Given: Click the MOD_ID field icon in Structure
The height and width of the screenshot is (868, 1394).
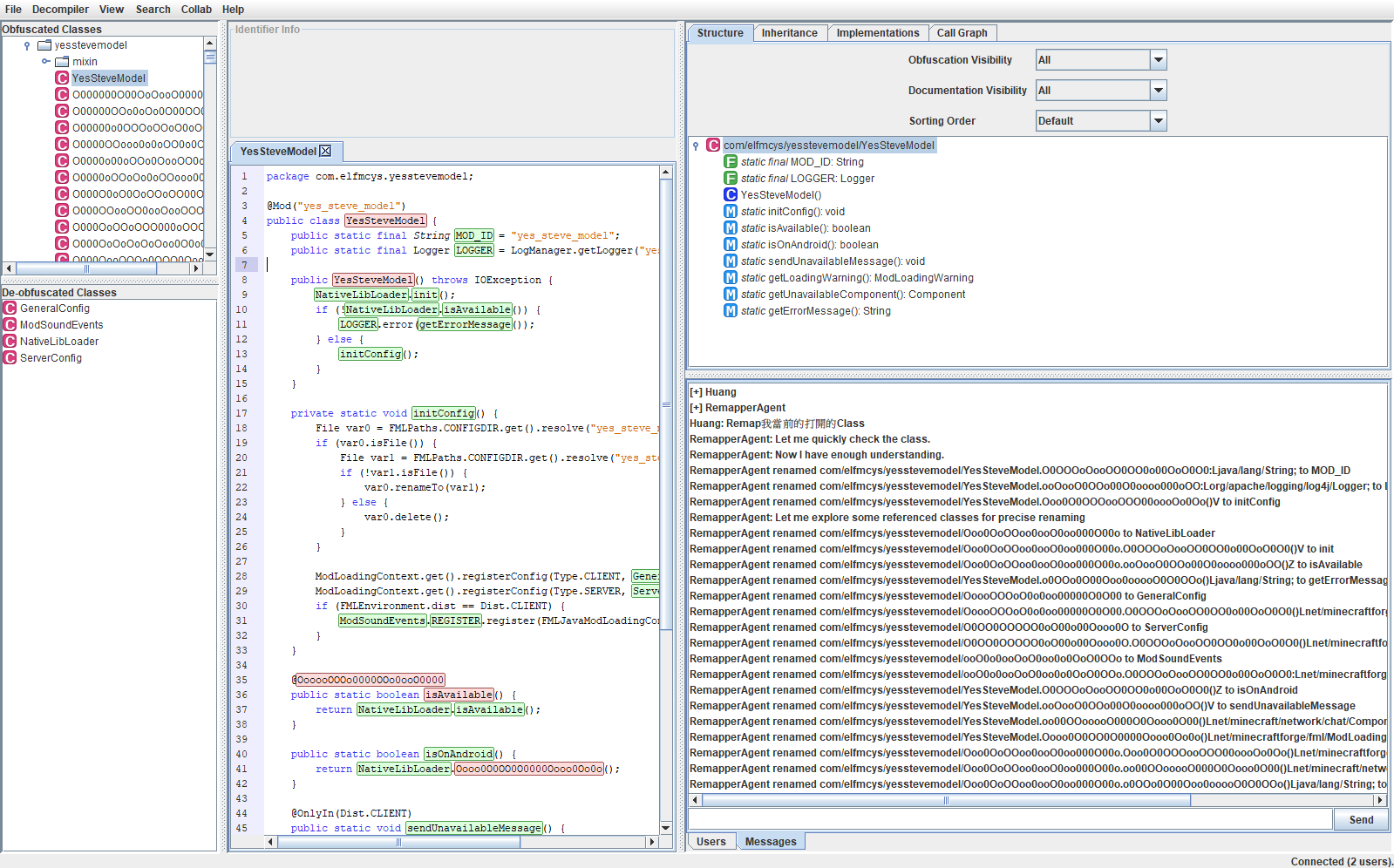Looking at the screenshot, I should (731, 161).
